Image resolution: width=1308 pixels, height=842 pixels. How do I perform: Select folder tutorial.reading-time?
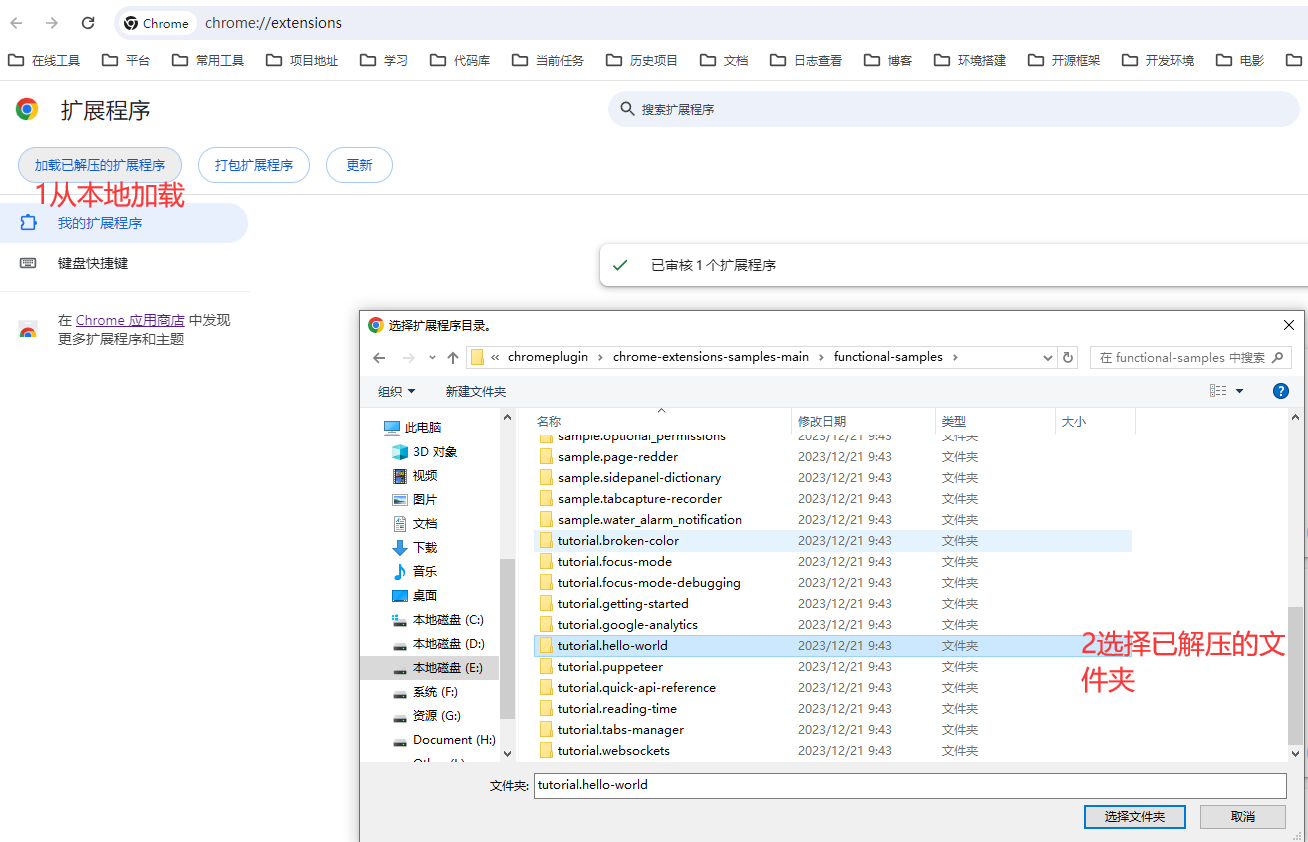833,709
